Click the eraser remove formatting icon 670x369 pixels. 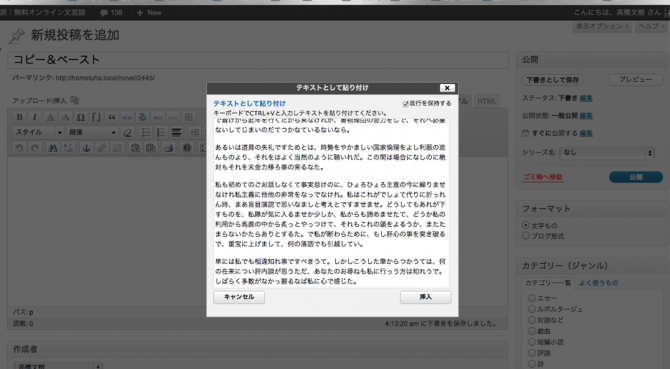(x=127, y=132)
